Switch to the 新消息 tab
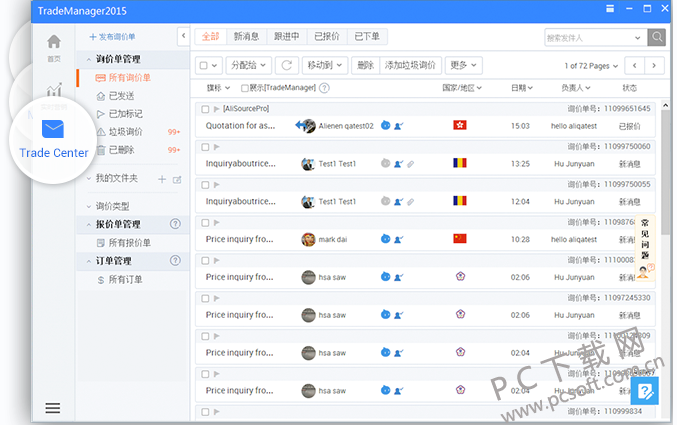The width and height of the screenshot is (677, 425). pyautogui.click(x=247, y=36)
